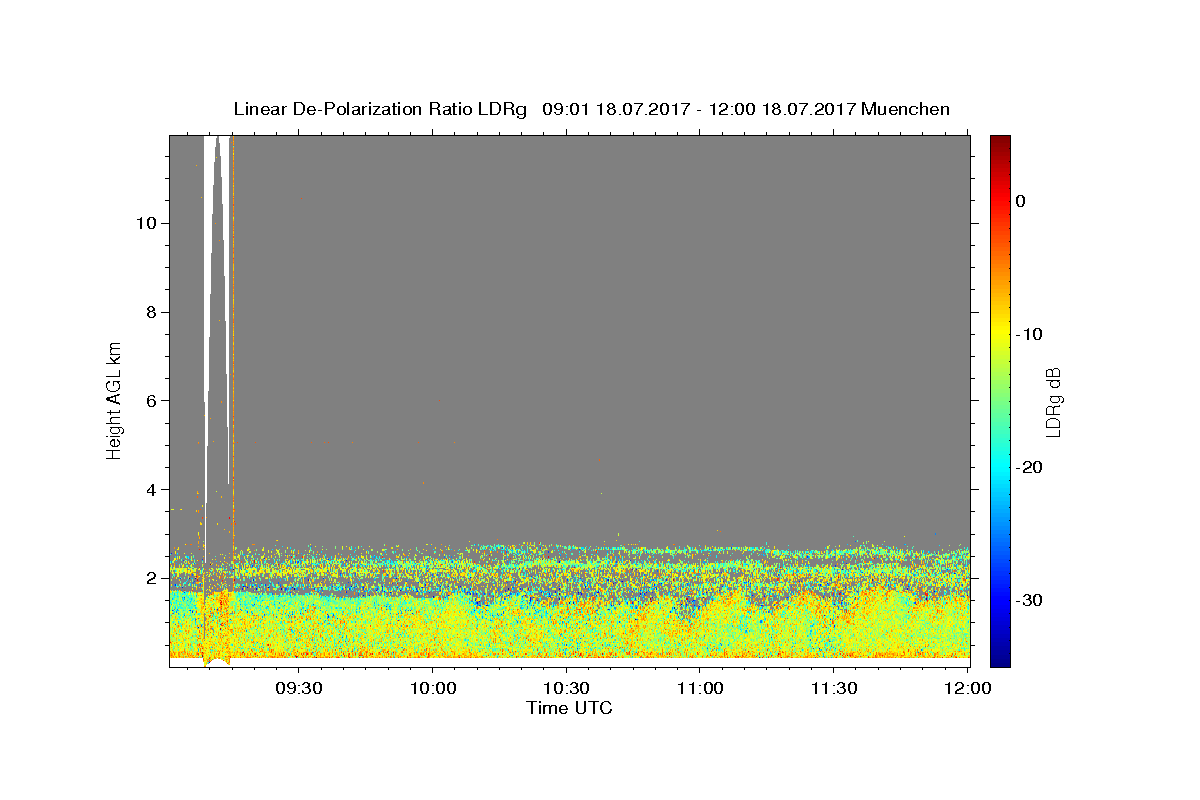Click the -20 dB colorbar label
The image size is (1200, 800).
pyautogui.click(x=1029, y=467)
